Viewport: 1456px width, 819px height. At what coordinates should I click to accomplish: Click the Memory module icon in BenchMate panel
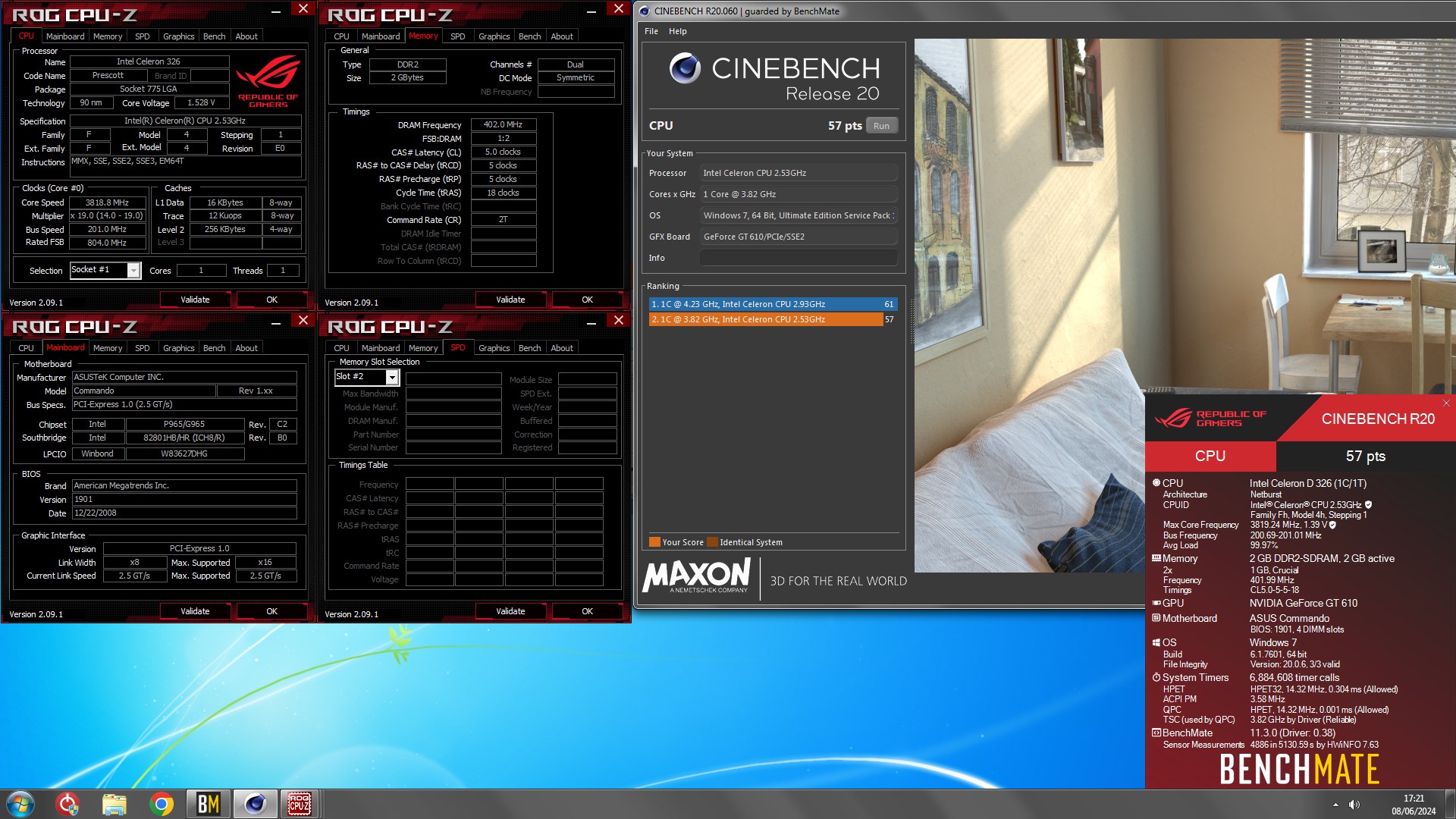tap(1156, 558)
